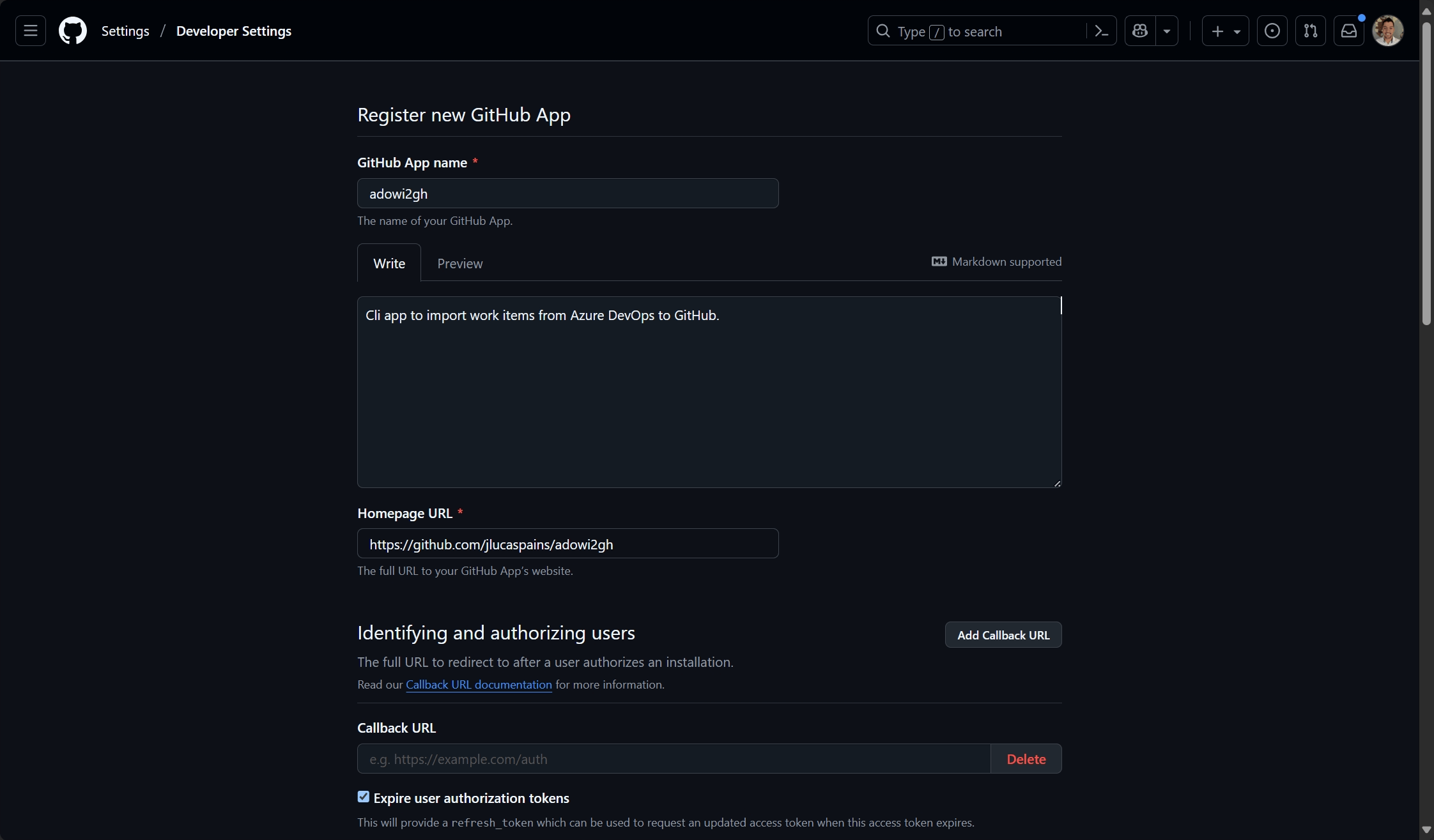Screen dimensions: 1434x840
Task: Click the Settings breadcrumb link
Action: [x=125, y=31]
